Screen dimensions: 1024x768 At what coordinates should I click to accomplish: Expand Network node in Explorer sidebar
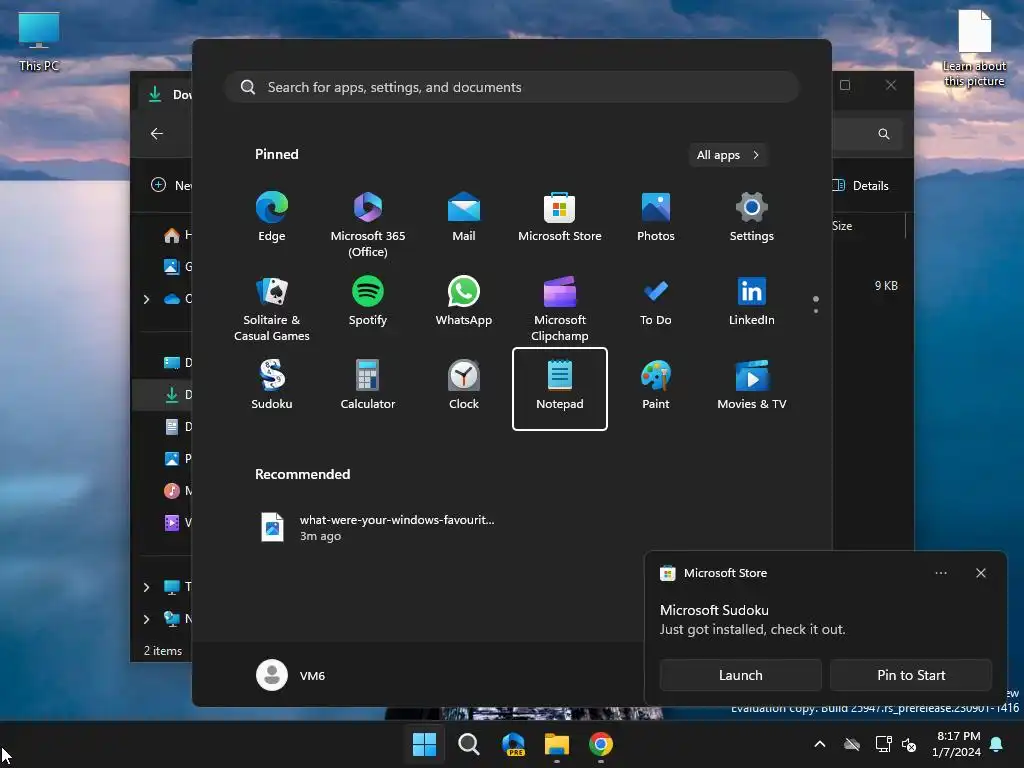pos(146,619)
